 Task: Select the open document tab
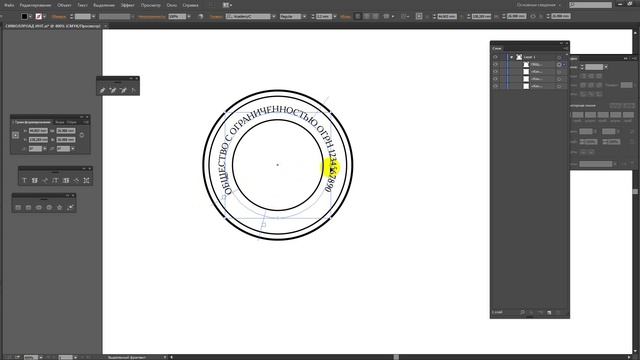53,26
